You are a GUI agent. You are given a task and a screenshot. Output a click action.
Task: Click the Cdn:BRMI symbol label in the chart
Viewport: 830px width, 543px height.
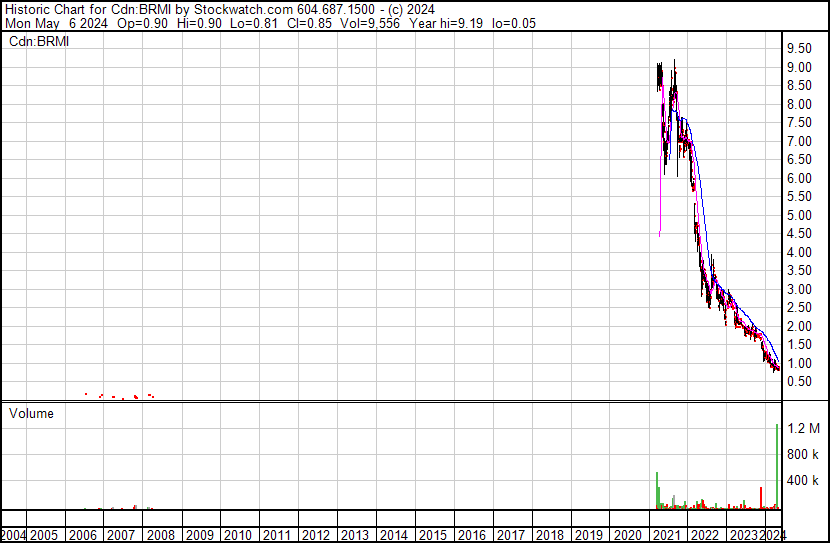tap(39, 42)
